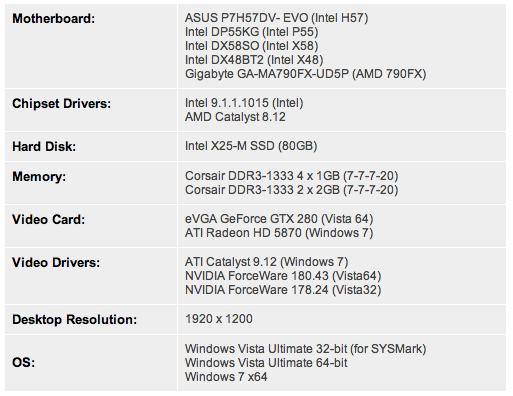Viewport: 513px width, 396px height.
Task: Click the Corsair 4 x 1GB entry
Action: click(292, 176)
